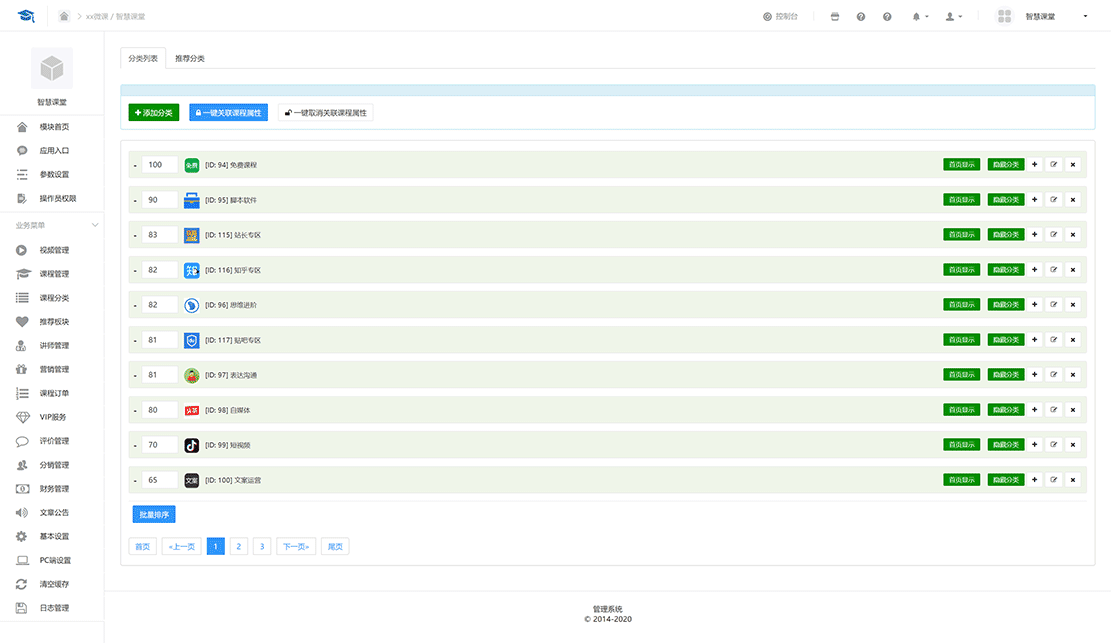The width and height of the screenshot is (1111, 643).
Task: Open 视频管理 from the sidebar
Action: click(54, 250)
